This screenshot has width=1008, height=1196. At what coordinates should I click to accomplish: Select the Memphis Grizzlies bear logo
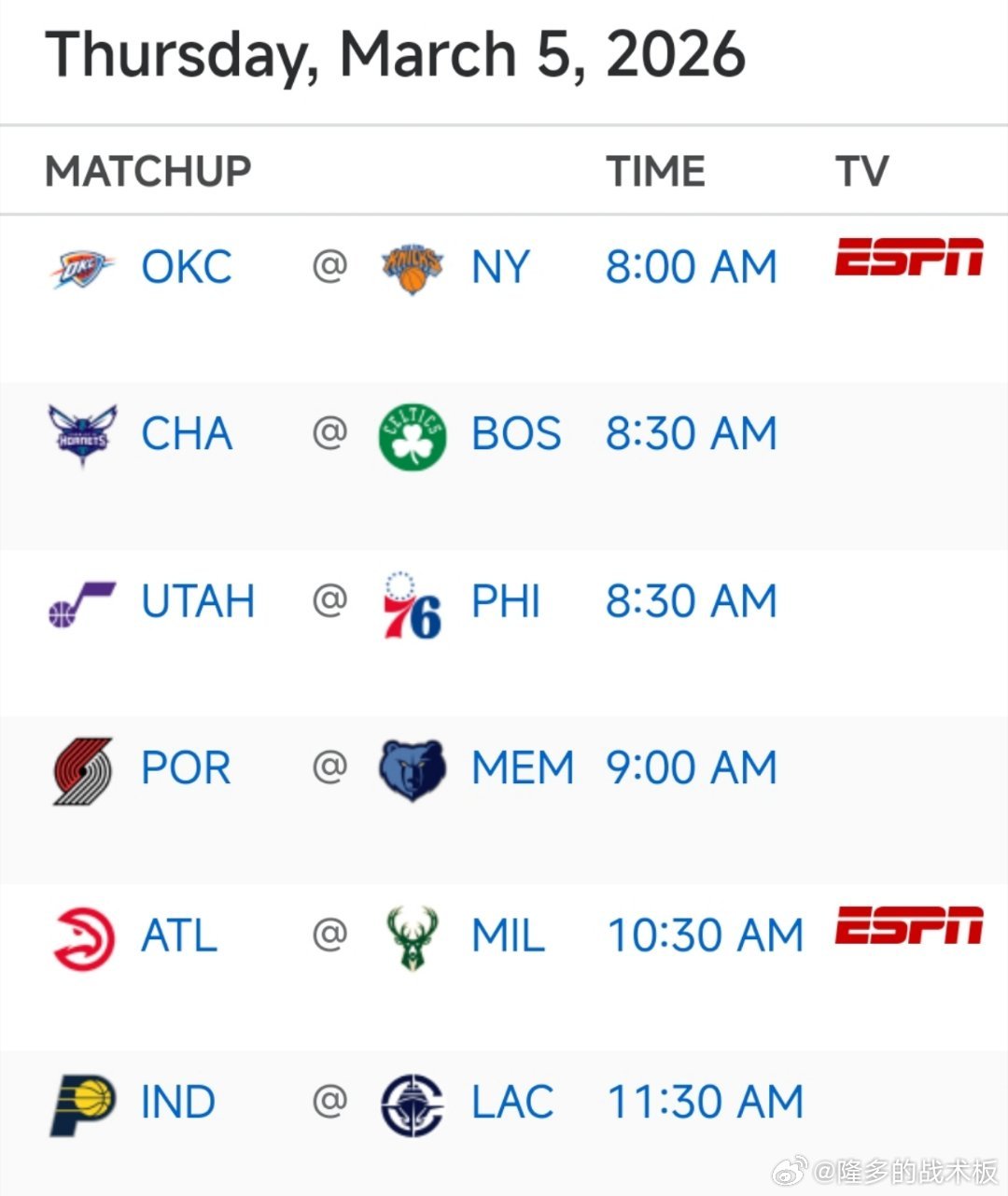[413, 770]
